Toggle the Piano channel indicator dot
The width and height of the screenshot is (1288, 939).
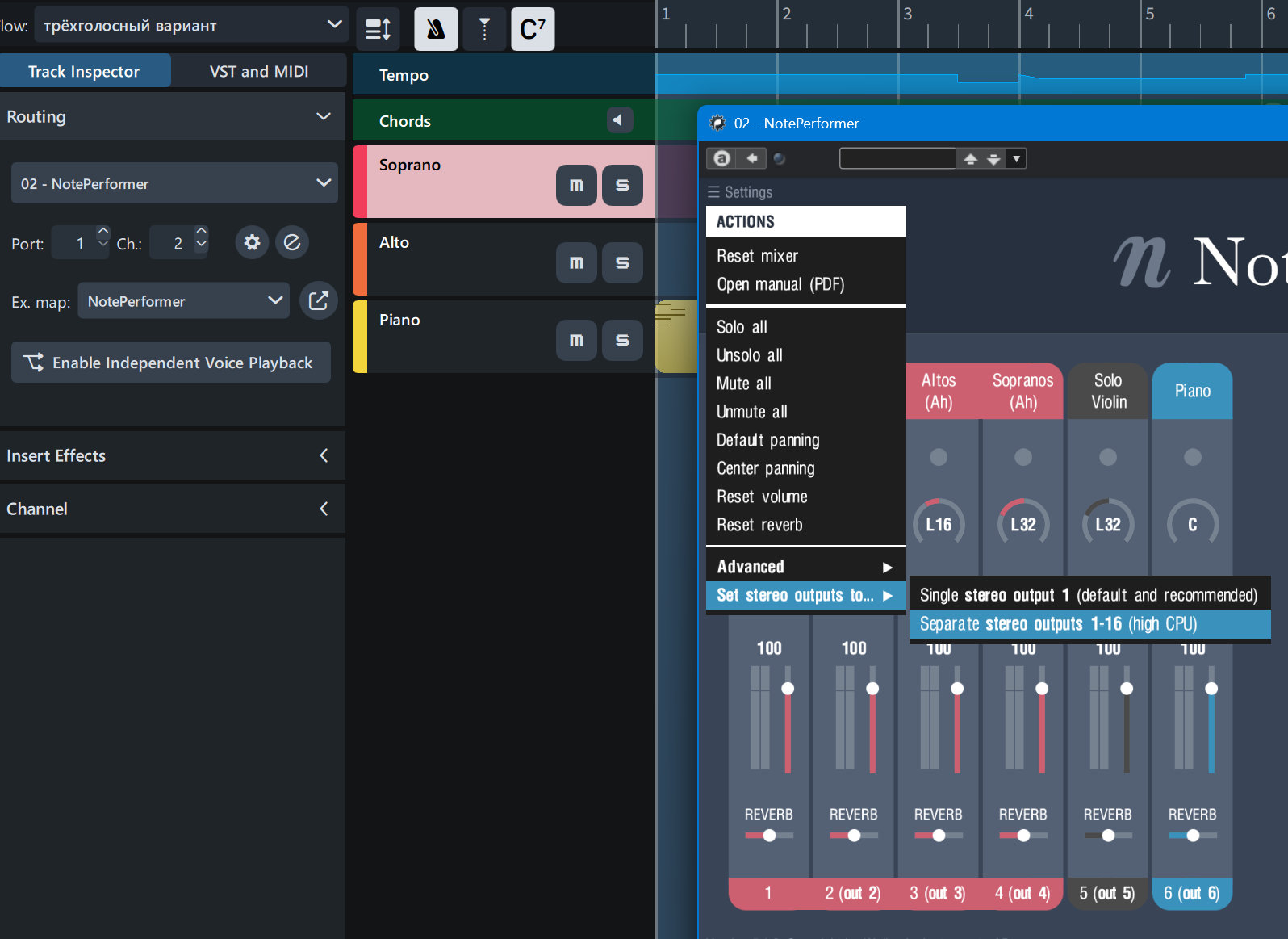(1193, 457)
